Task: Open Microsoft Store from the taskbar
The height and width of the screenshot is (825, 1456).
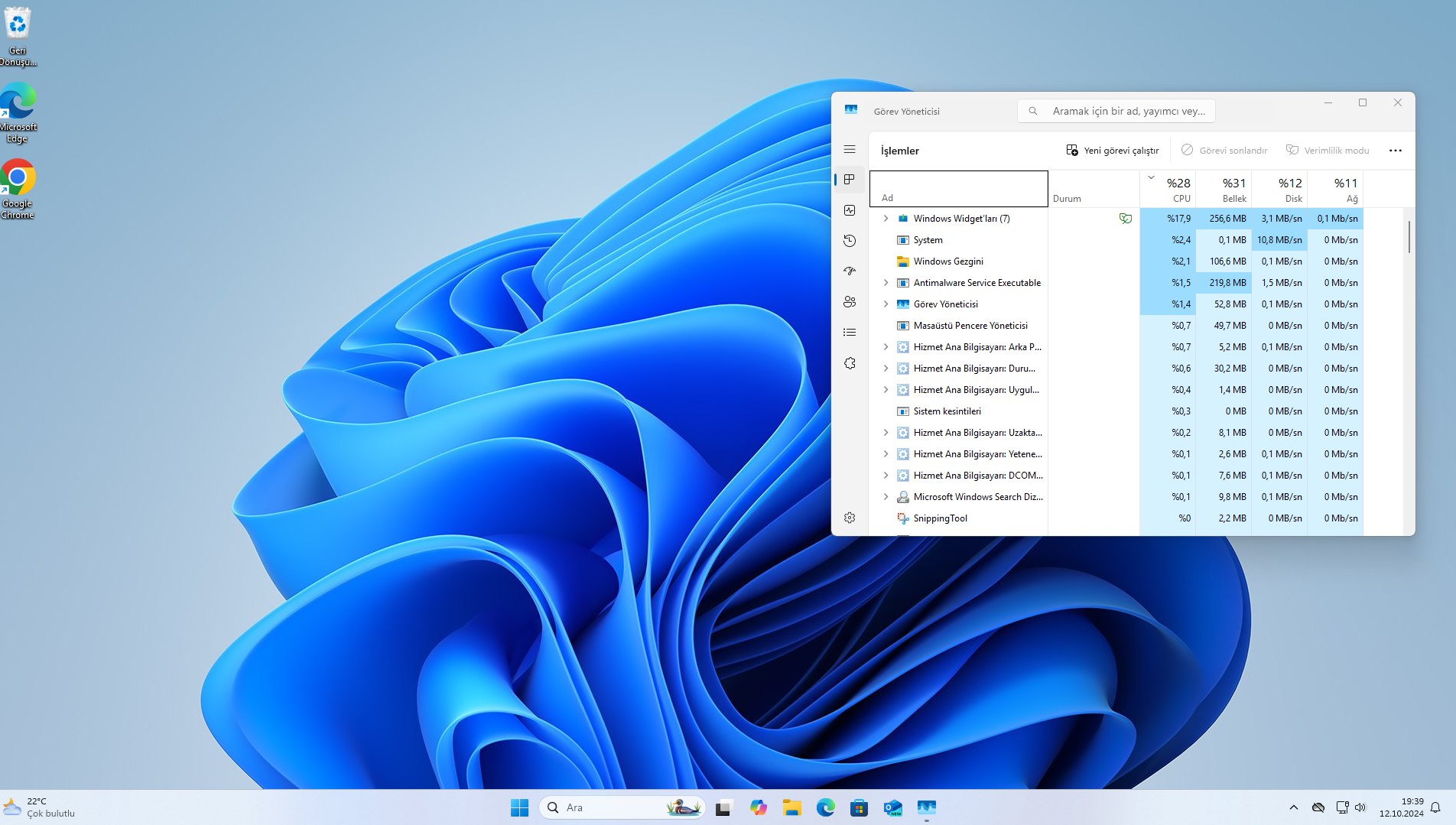Action: click(859, 807)
